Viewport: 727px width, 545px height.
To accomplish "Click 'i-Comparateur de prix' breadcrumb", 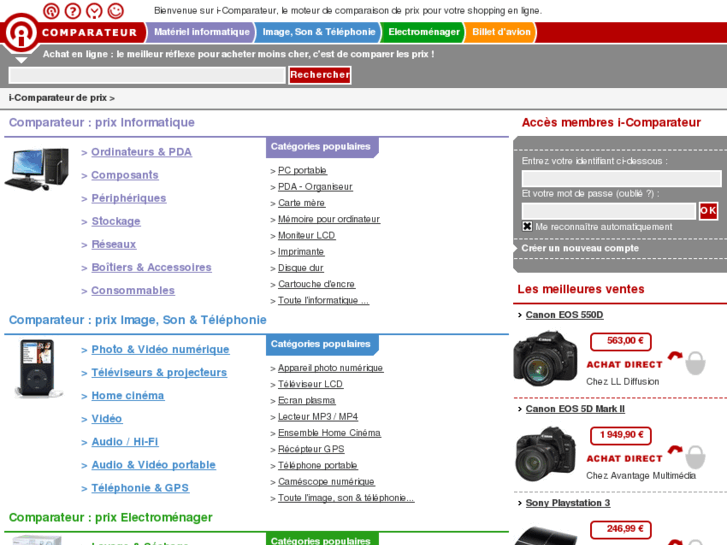I will [x=57, y=98].
